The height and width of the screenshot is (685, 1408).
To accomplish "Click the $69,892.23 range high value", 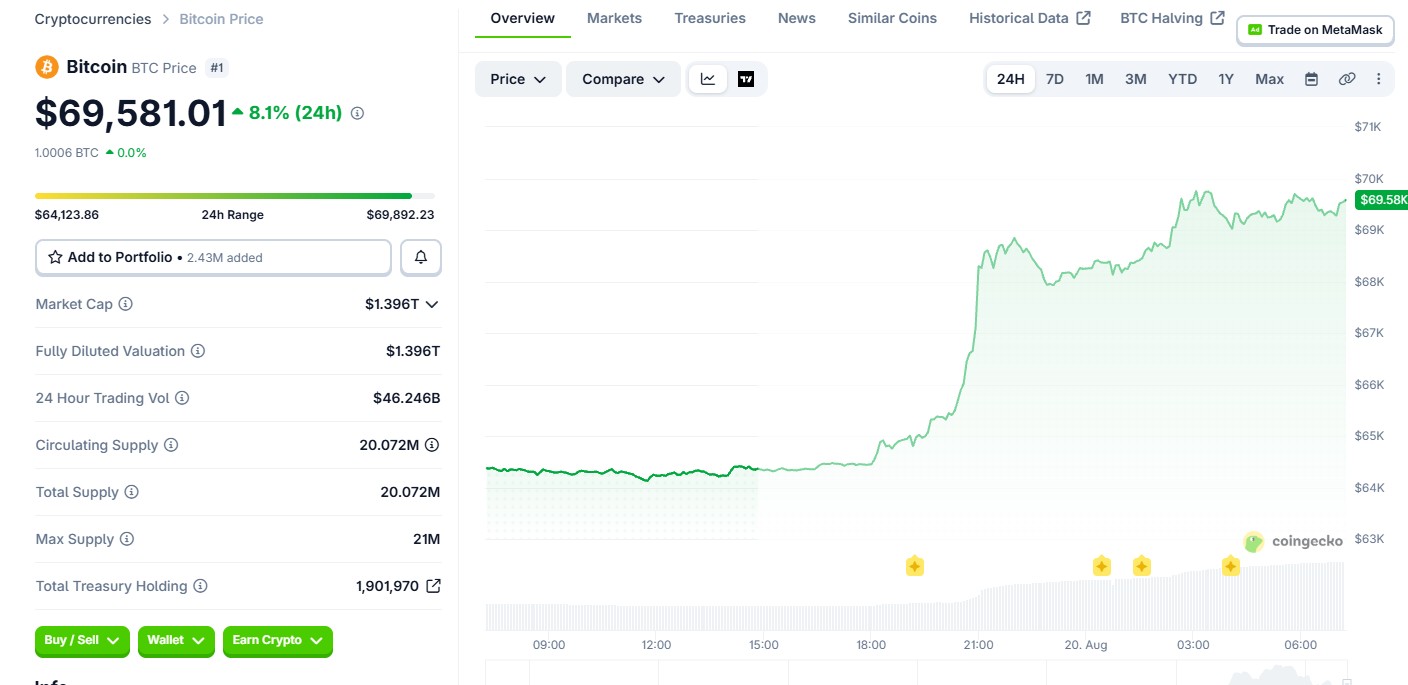I will pos(400,214).
